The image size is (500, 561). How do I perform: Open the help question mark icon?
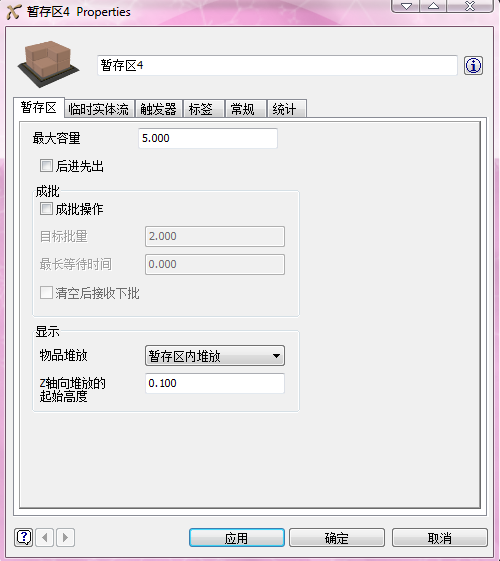pos(24,537)
